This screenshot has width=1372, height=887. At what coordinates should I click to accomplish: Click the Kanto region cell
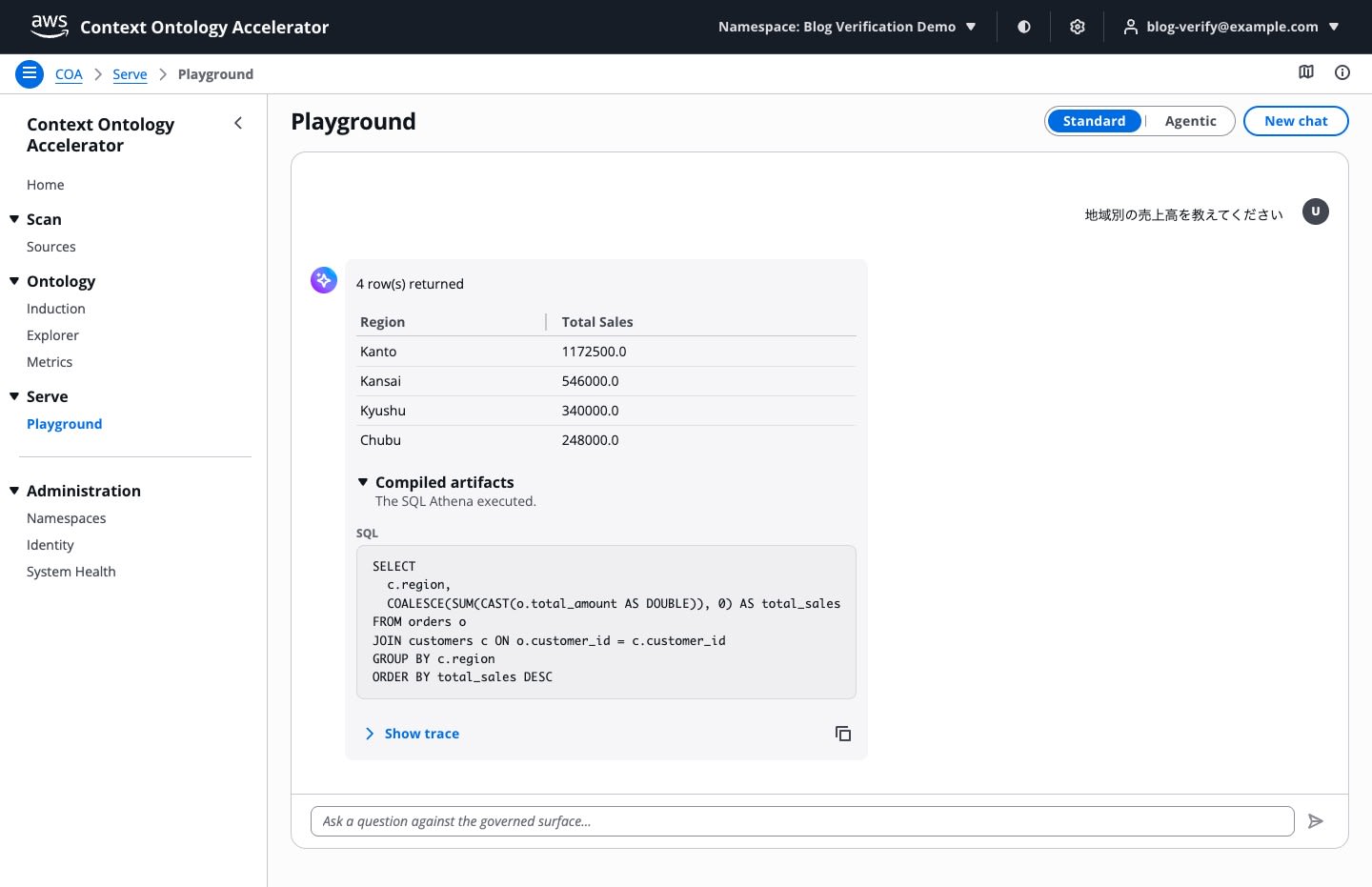pyautogui.click(x=378, y=352)
